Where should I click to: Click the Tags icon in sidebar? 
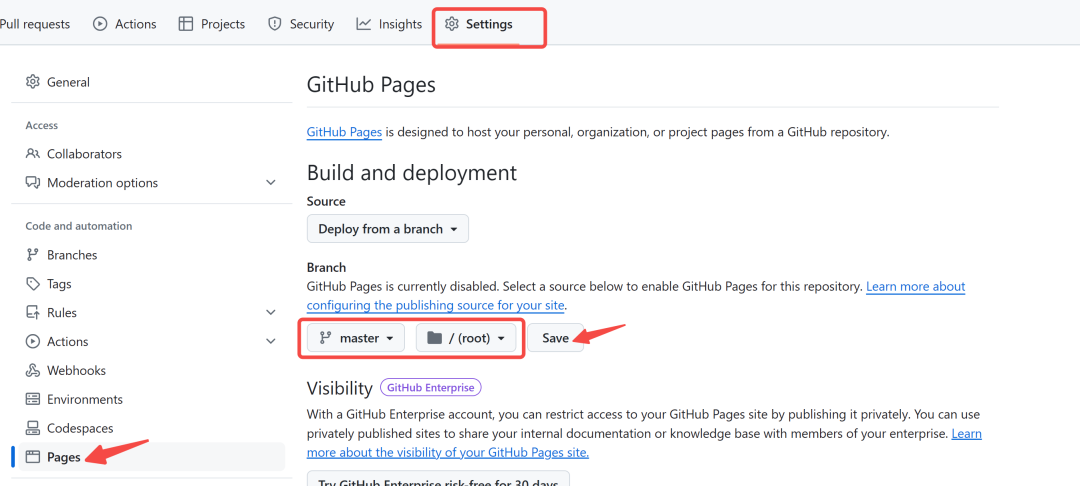pyautogui.click(x=33, y=284)
